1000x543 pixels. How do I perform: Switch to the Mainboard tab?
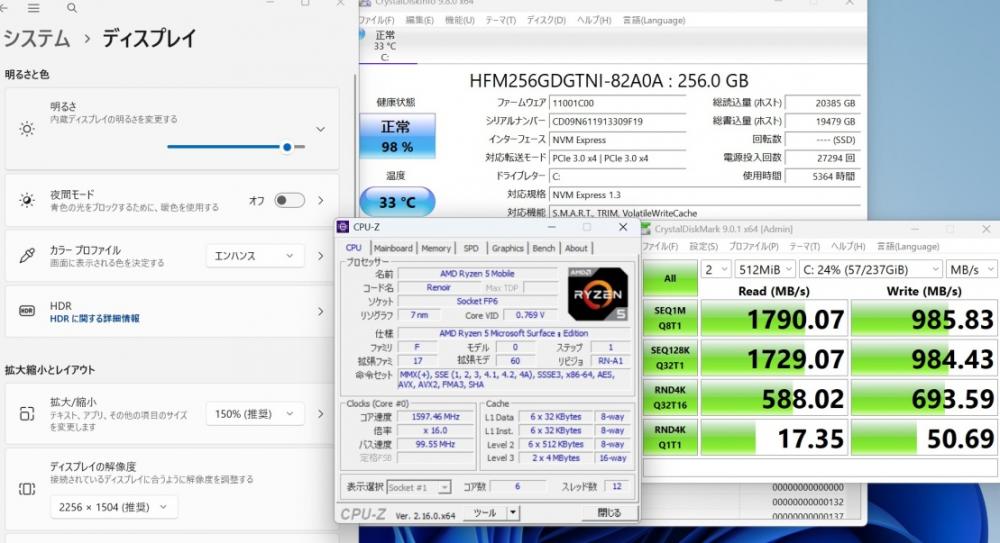393,248
